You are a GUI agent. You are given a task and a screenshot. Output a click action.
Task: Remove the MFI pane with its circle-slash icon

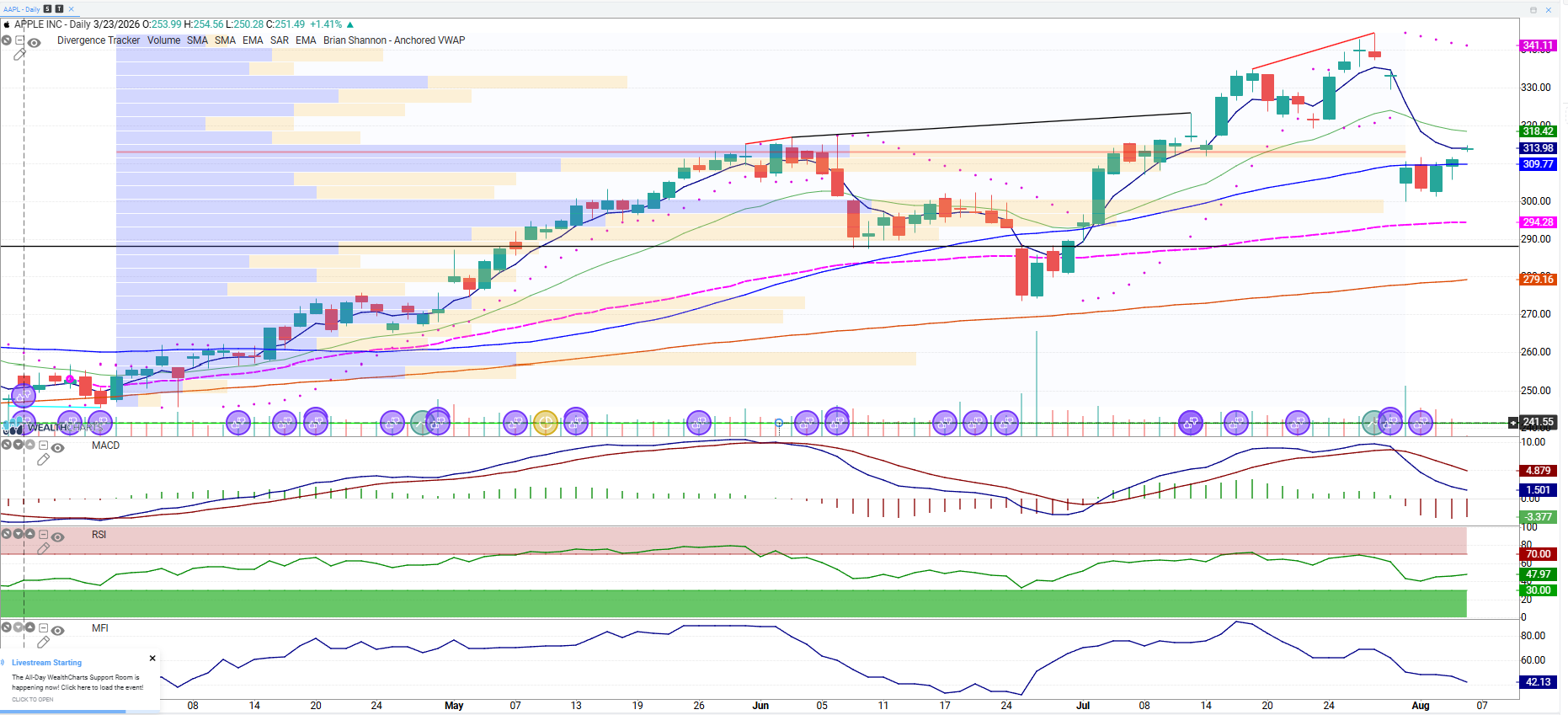pos(6,627)
